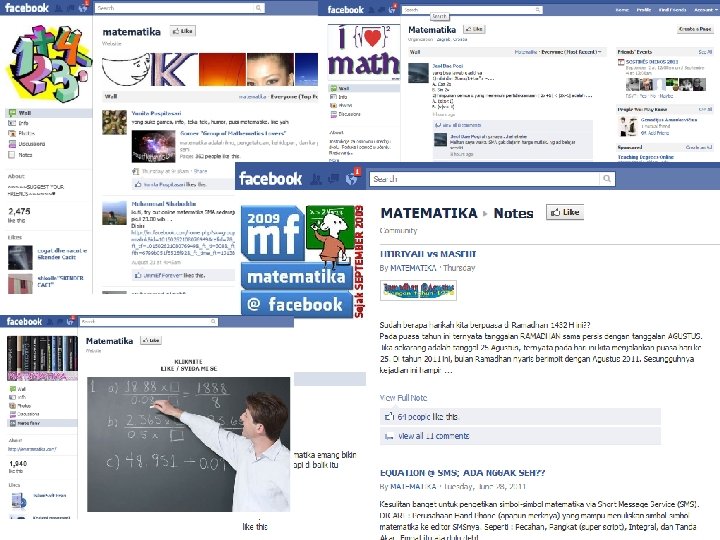720x540 pixels.
Task: Click facebook logo in MATEMATIKA Notes window
Action: (x=270, y=178)
